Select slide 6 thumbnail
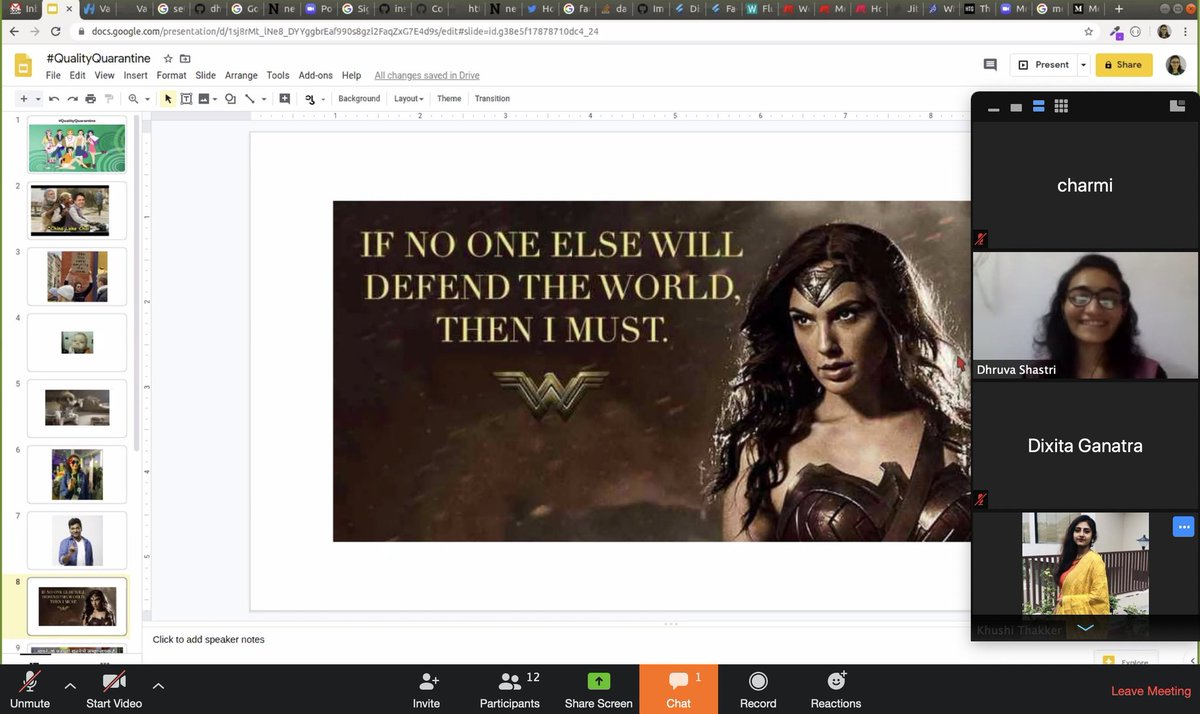This screenshot has height=714, width=1200. click(77, 474)
